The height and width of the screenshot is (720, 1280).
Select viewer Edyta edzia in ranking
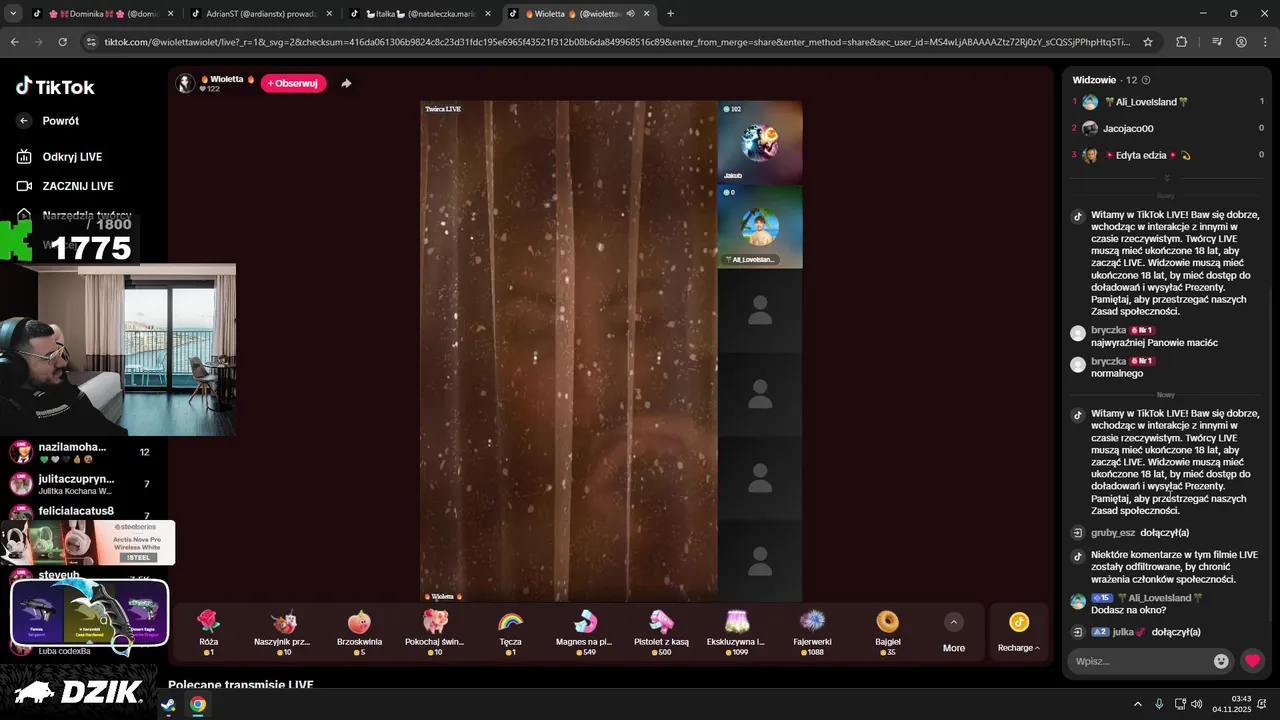[1167, 155]
